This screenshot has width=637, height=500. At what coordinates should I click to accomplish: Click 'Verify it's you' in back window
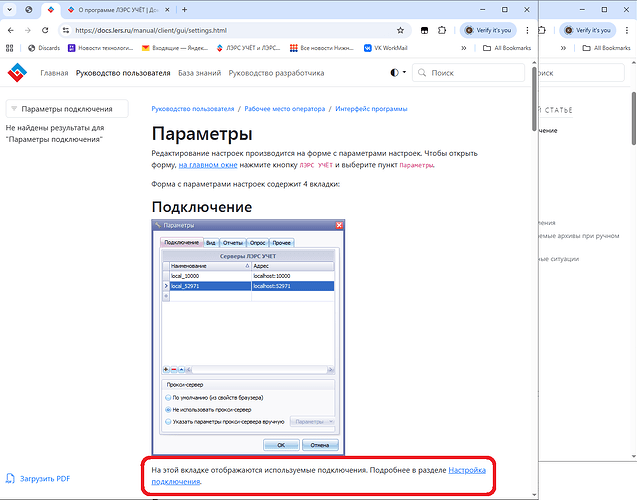coord(587,30)
